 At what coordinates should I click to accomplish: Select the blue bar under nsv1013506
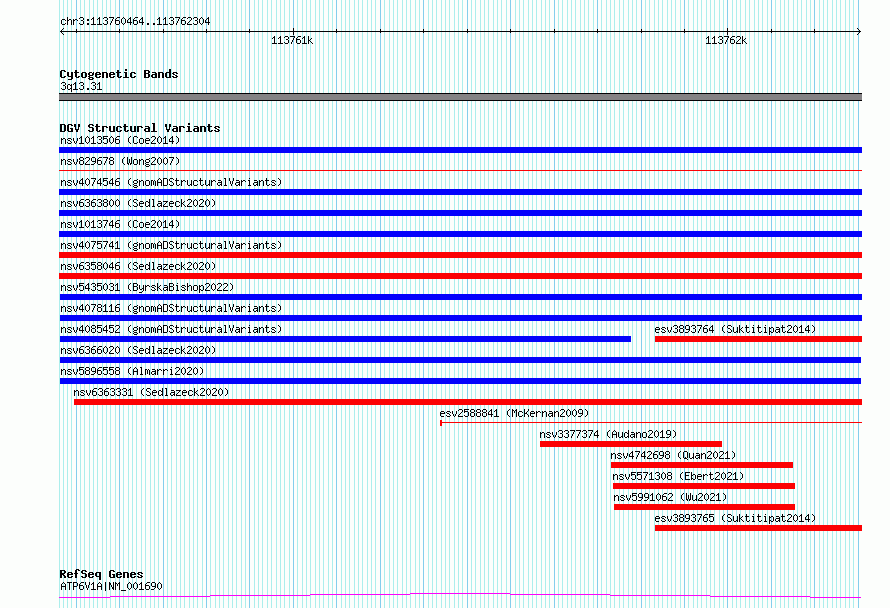pos(460,150)
